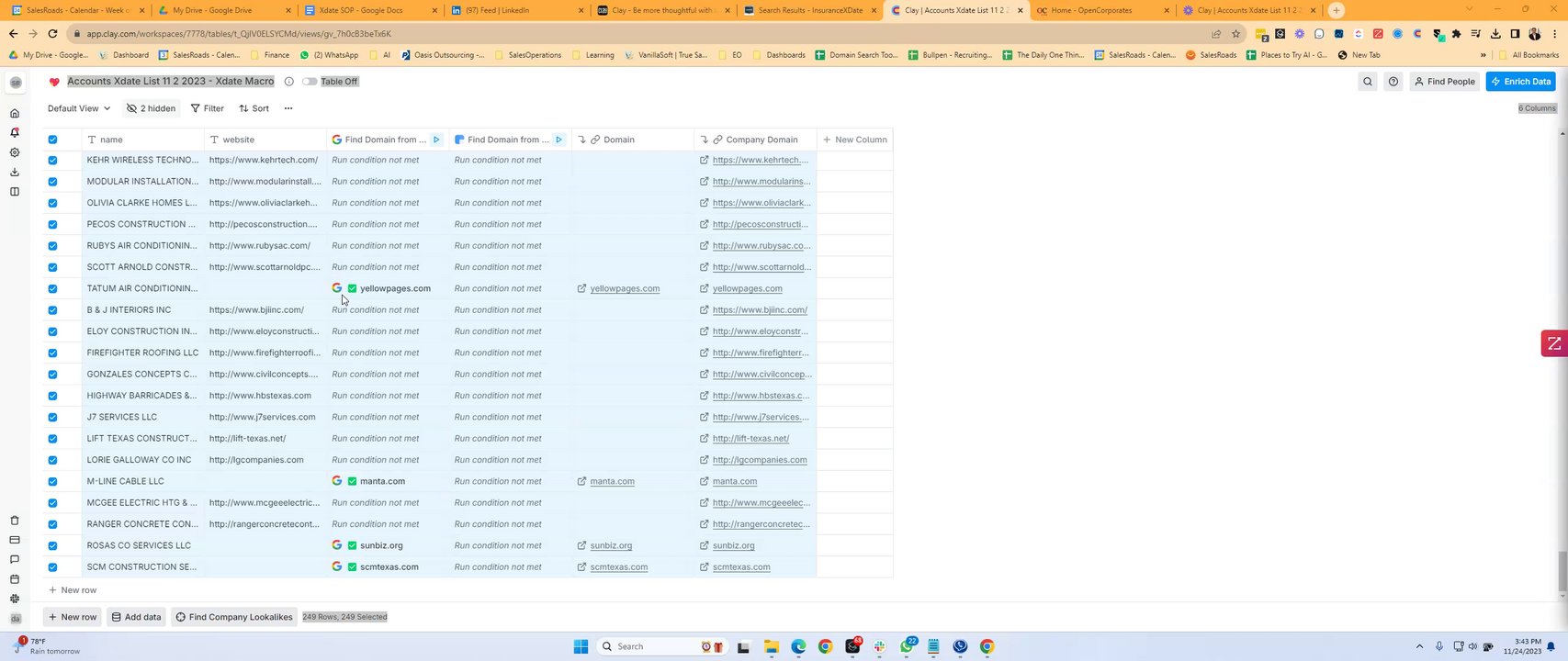Screen dimensions: 1568x661
Task: Toggle the select-all checkbox in header row
Action: (52, 140)
